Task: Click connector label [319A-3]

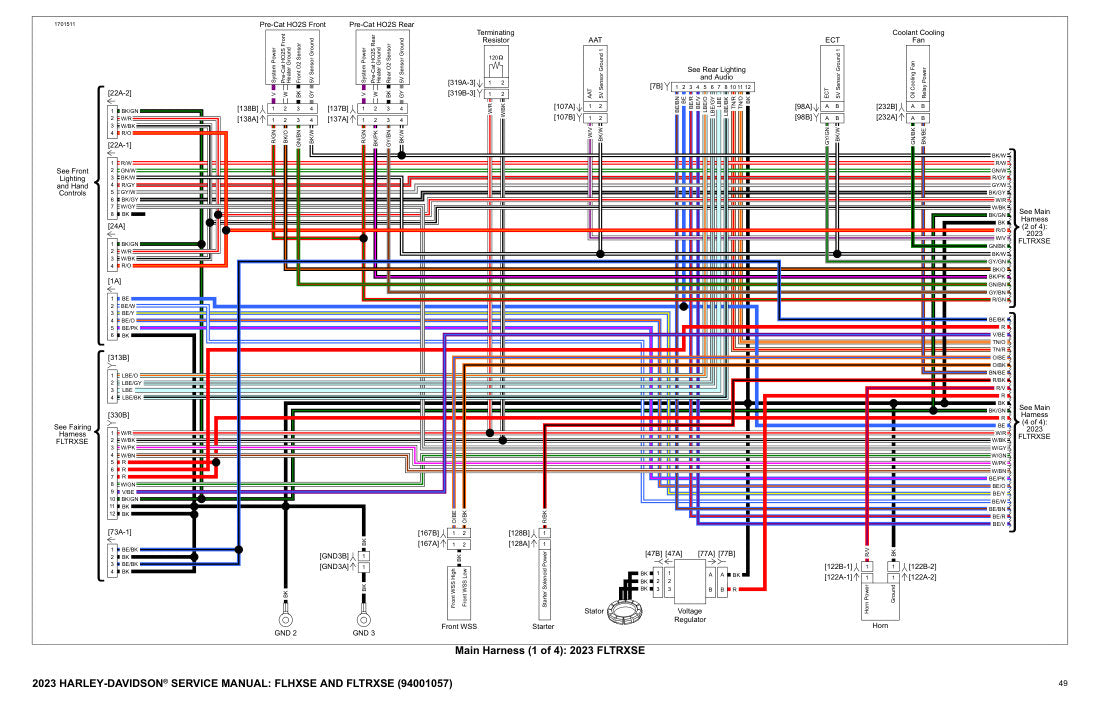Action: point(462,83)
